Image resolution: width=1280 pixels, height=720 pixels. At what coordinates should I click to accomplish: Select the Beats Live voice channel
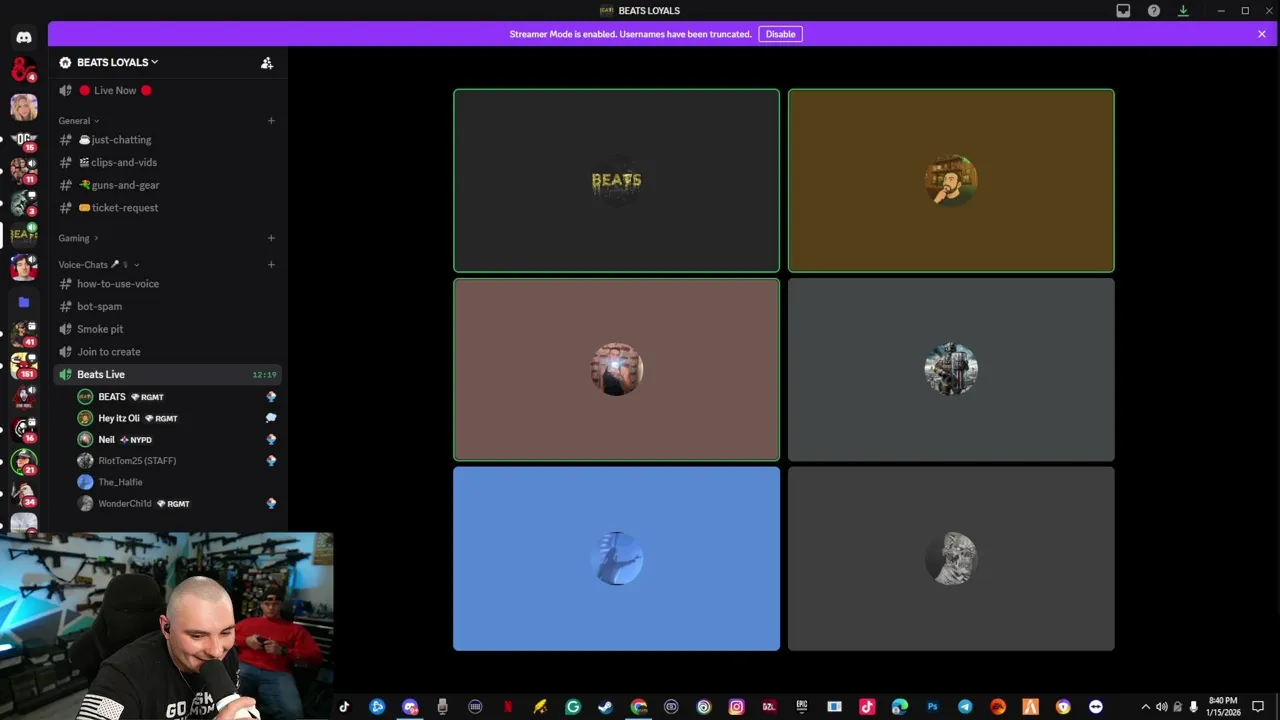click(167, 374)
